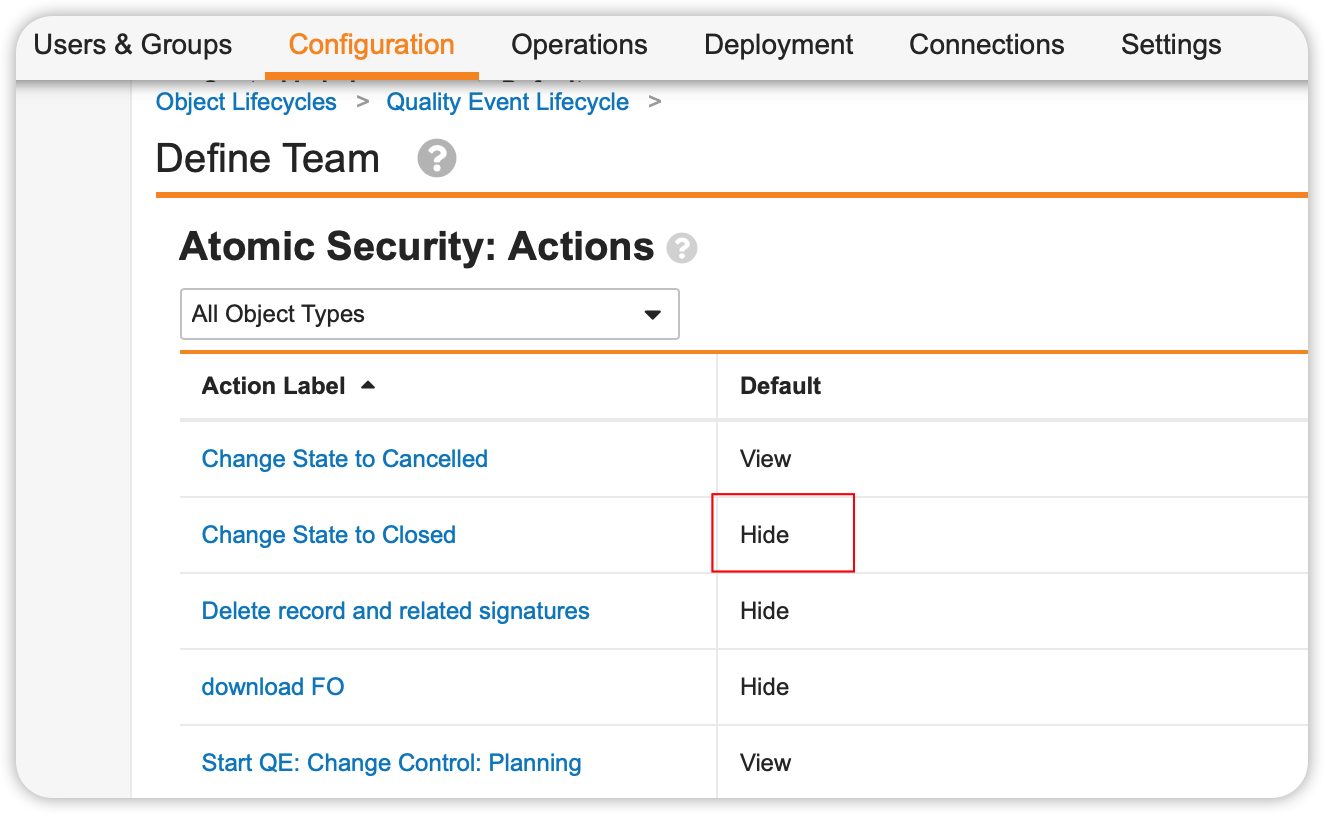Screen dimensions: 1324x814
Task: Go to the Deployment tab
Action: (x=778, y=45)
